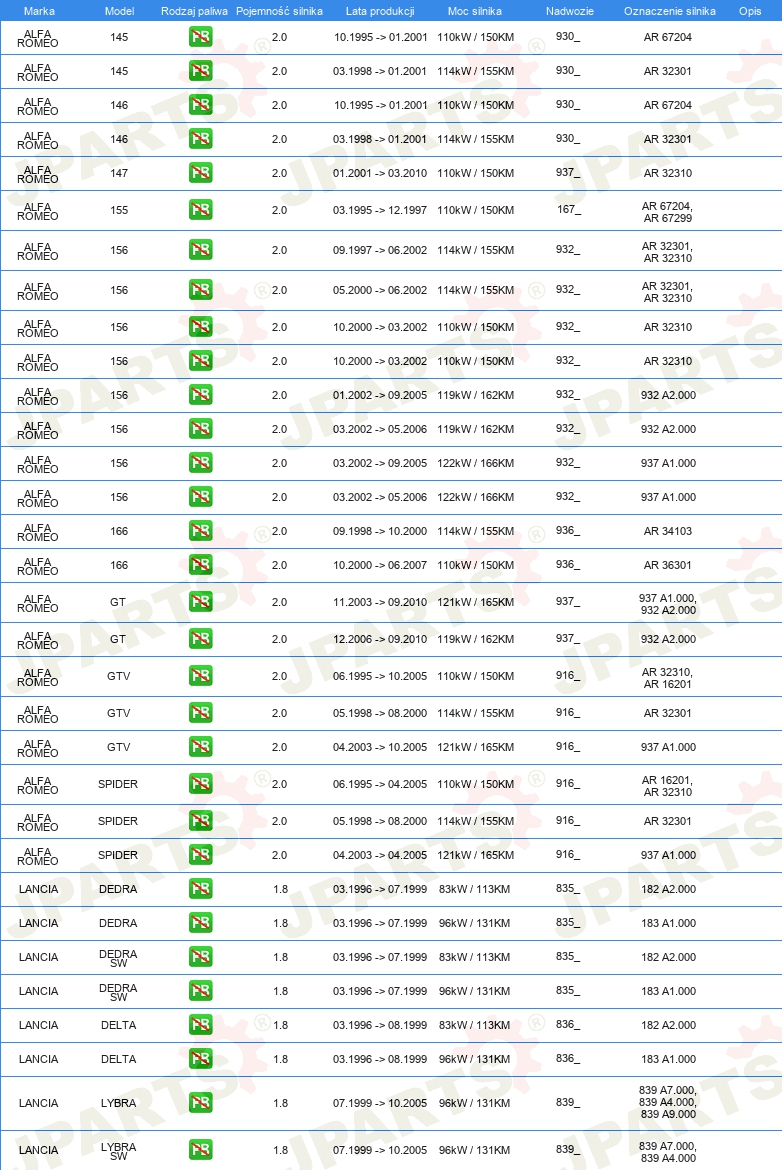Select engine cell with 839 A9.000
782x1170 pixels.
(668, 1102)
